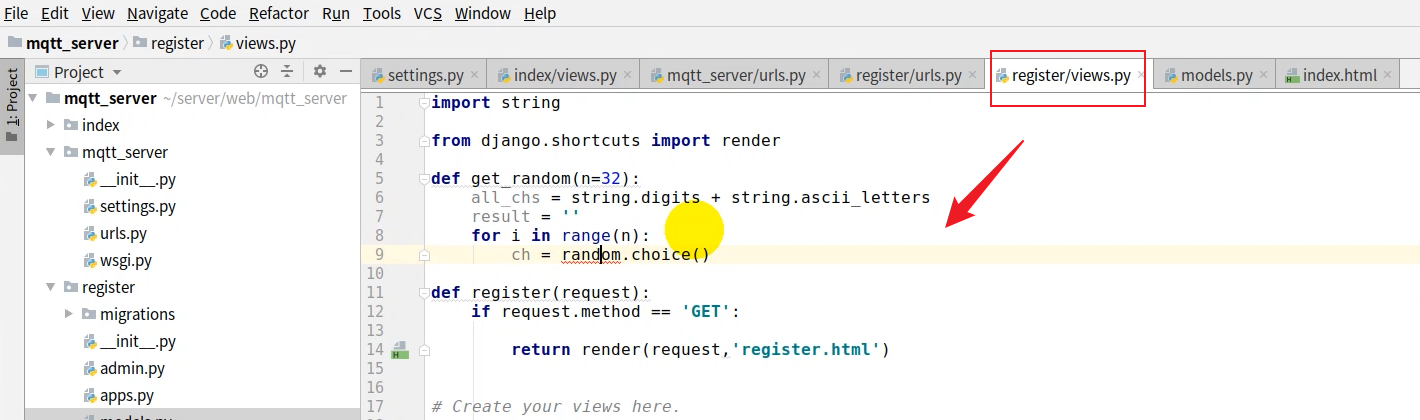Open the VCS menu

click(x=428, y=14)
